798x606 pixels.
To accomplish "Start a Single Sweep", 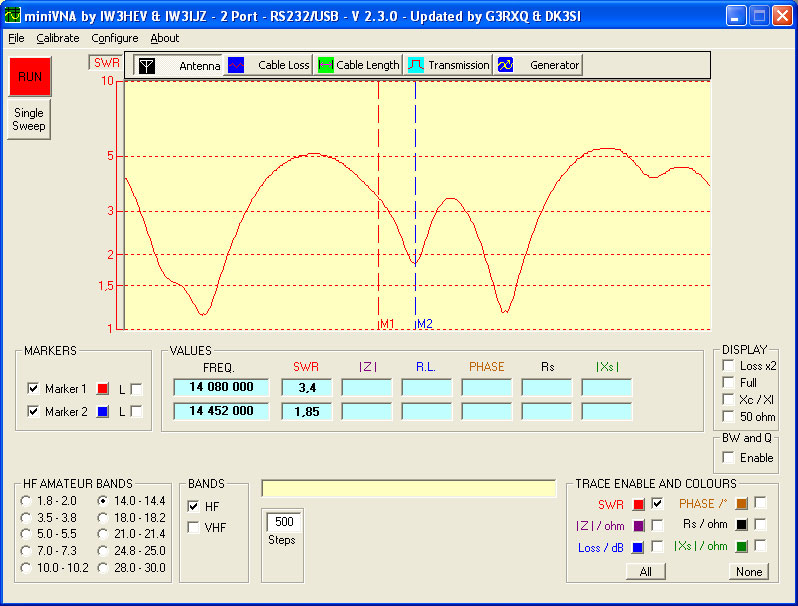I will (28, 120).
